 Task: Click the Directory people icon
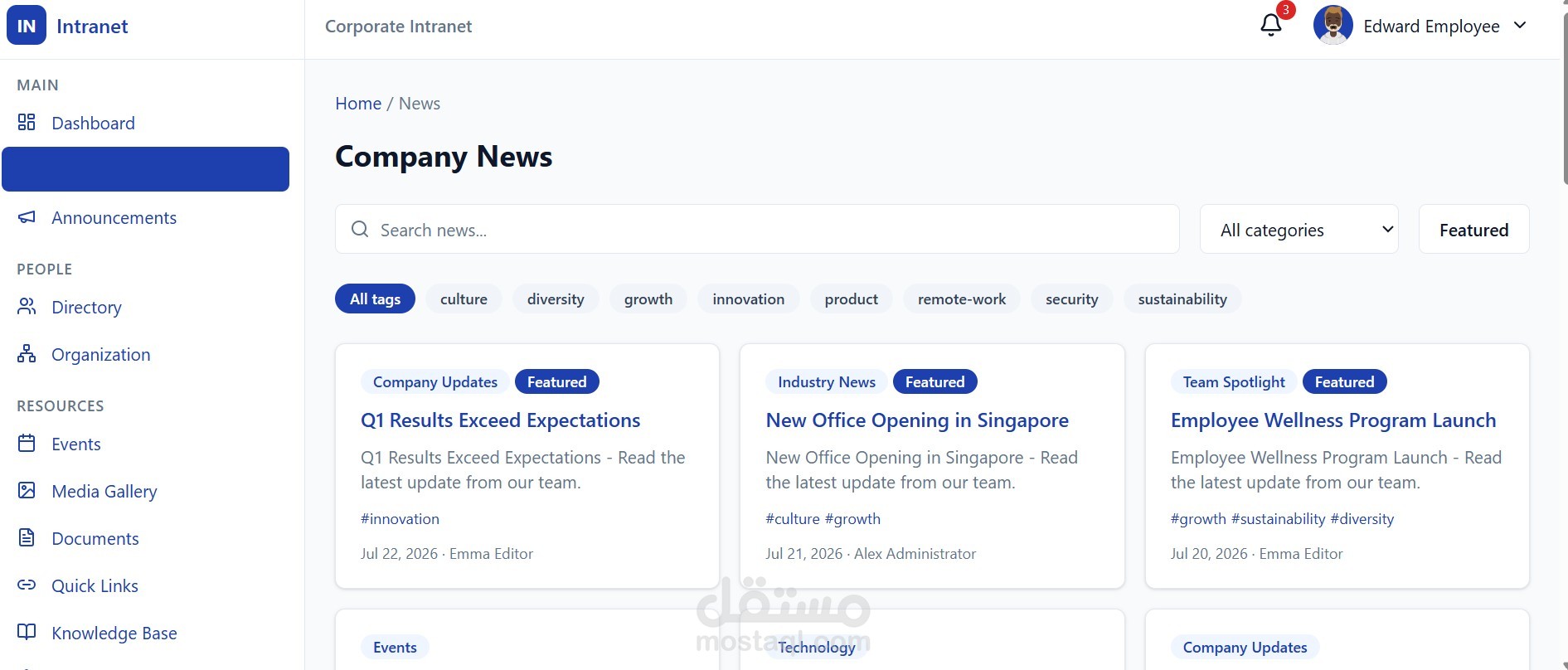click(27, 307)
